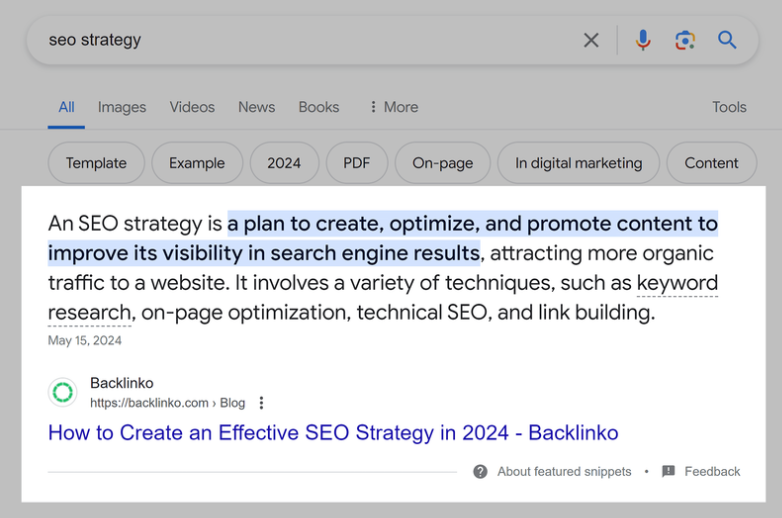Apply the Template filter chip
The width and height of the screenshot is (782, 518).
pos(96,163)
